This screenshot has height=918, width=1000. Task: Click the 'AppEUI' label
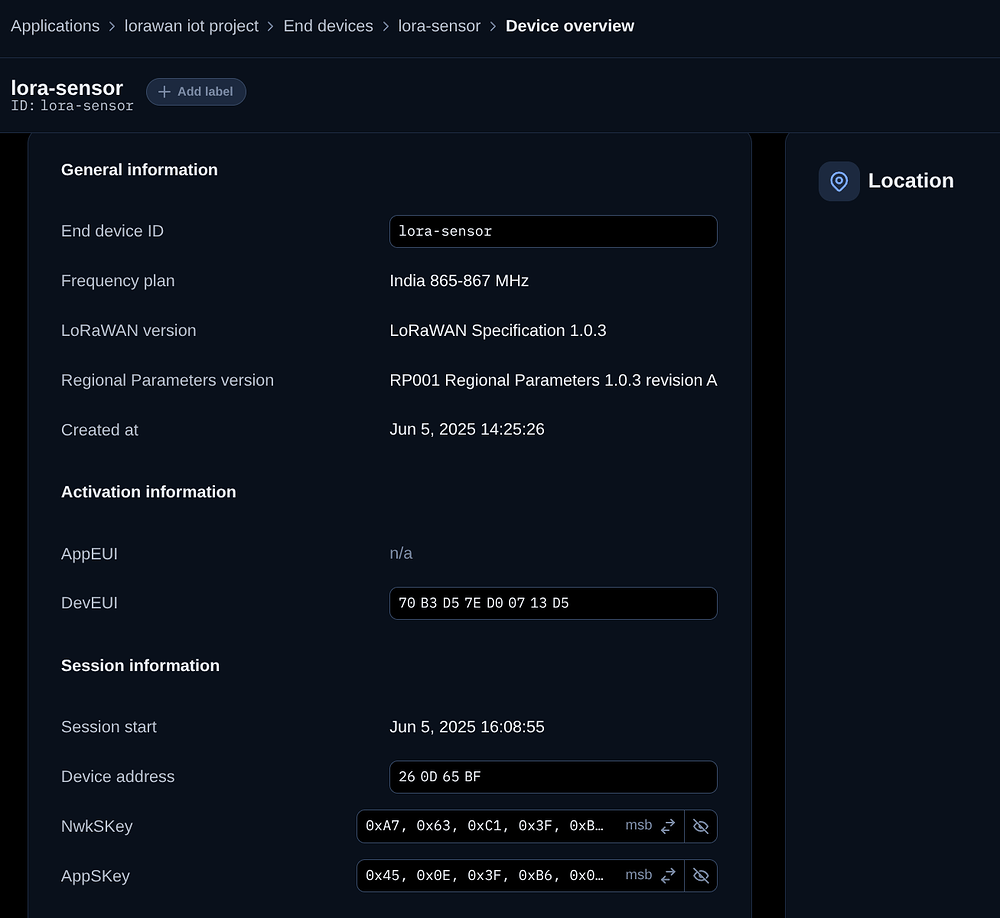pyautogui.click(x=89, y=554)
